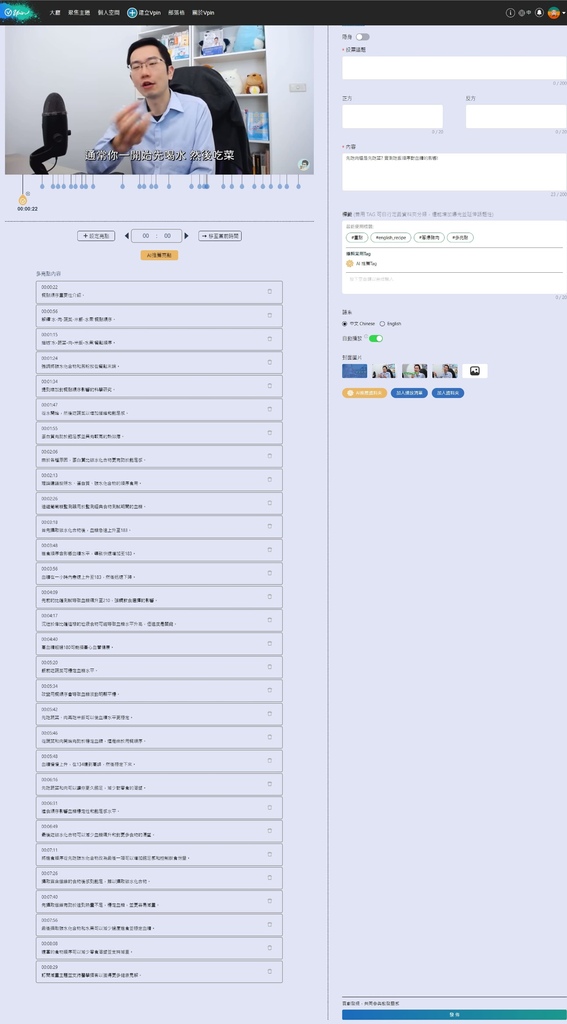Image resolution: width=567 pixels, height=1024 pixels.
Task: Click the first blue timeline pin marker
Action: click(x=42, y=186)
